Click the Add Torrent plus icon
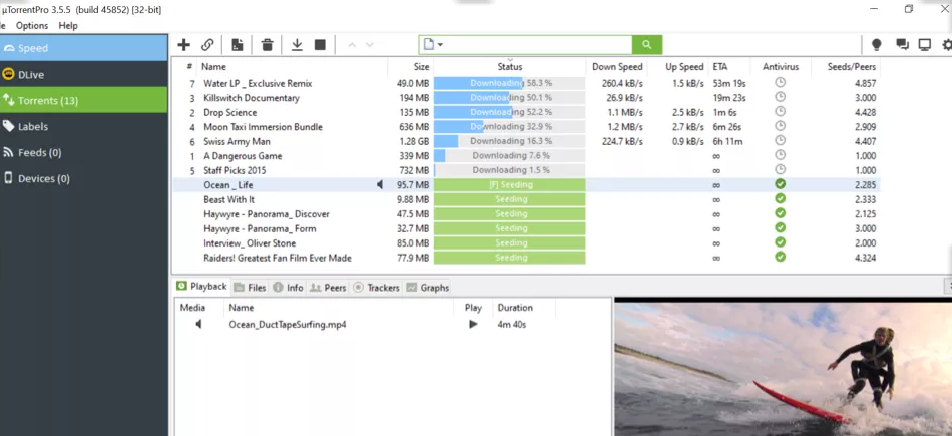This screenshot has width=952, height=436. 183,45
